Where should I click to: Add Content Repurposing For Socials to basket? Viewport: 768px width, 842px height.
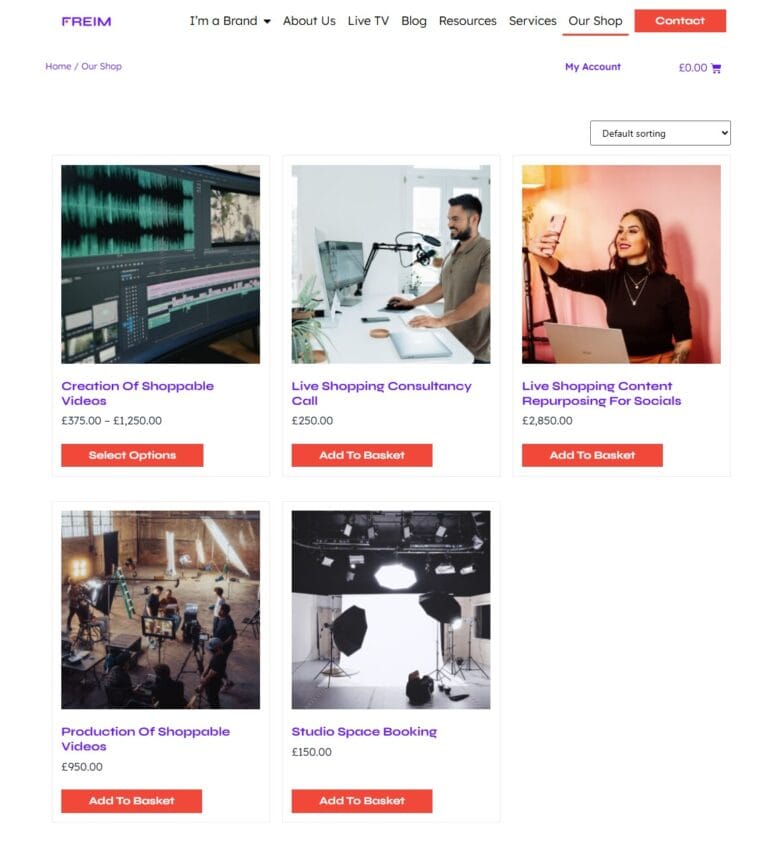pos(592,455)
